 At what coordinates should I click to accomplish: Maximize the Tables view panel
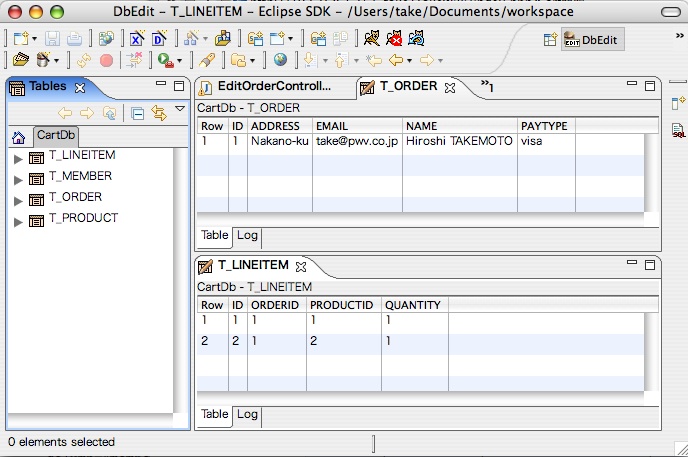[x=179, y=87]
